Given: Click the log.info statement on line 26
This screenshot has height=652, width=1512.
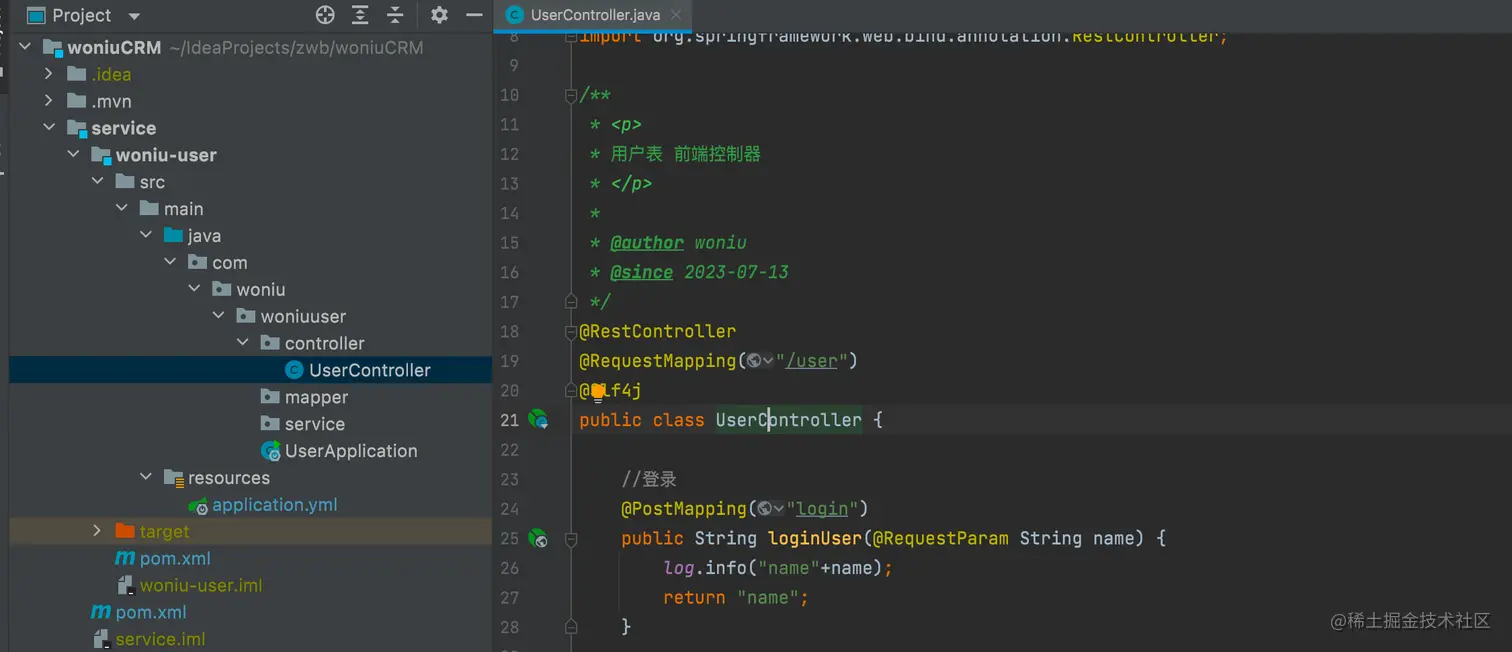Looking at the screenshot, I should coord(778,568).
